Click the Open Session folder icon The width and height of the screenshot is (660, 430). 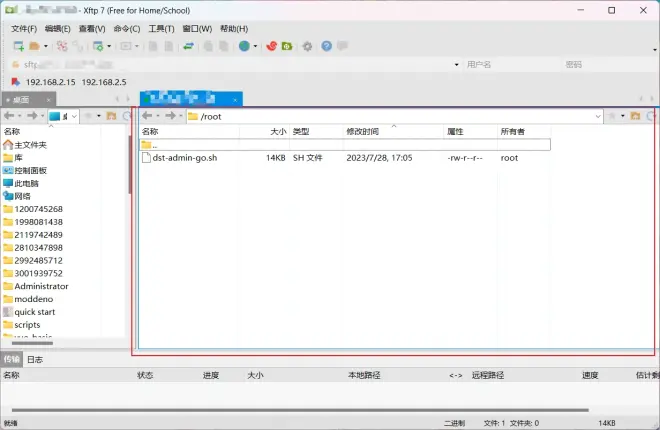(35, 46)
